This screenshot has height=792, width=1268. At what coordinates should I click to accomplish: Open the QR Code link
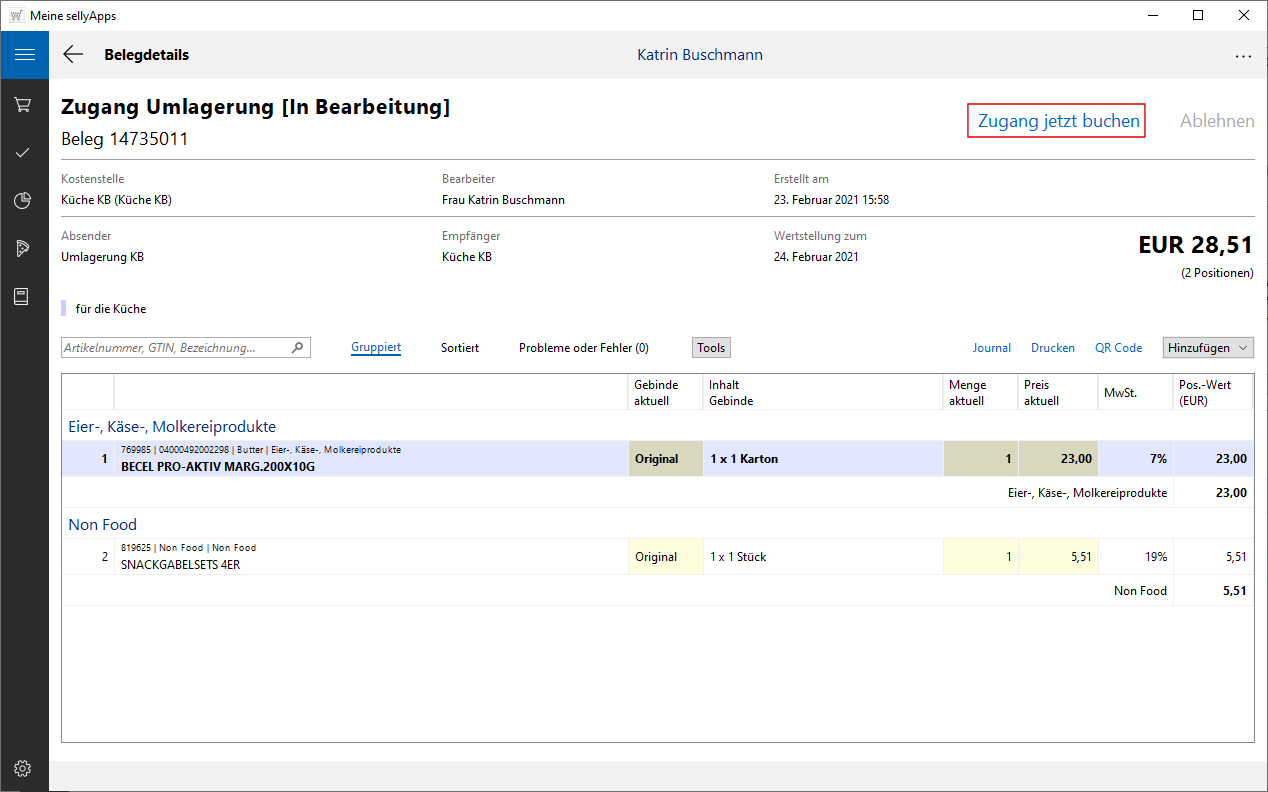point(1118,348)
